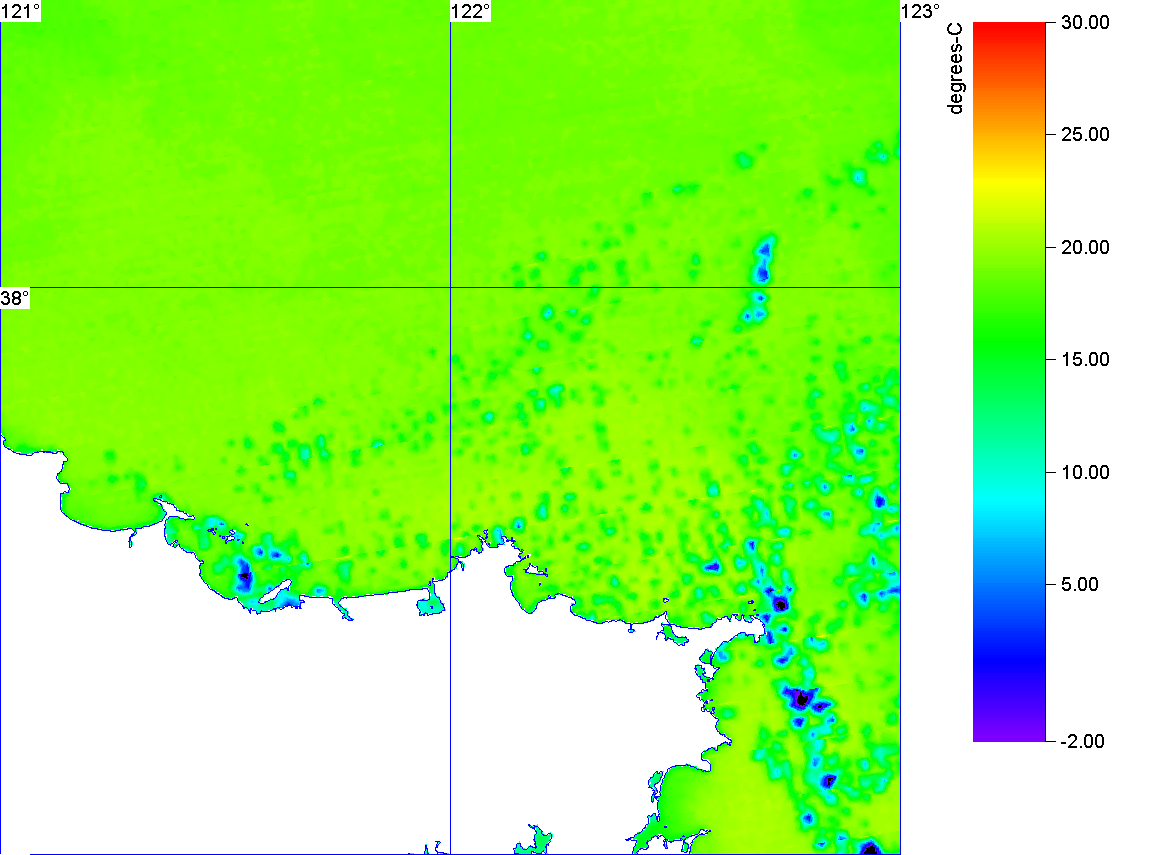
Task: Pick the purple bottom of the colorbar
Action: (x=1009, y=732)
